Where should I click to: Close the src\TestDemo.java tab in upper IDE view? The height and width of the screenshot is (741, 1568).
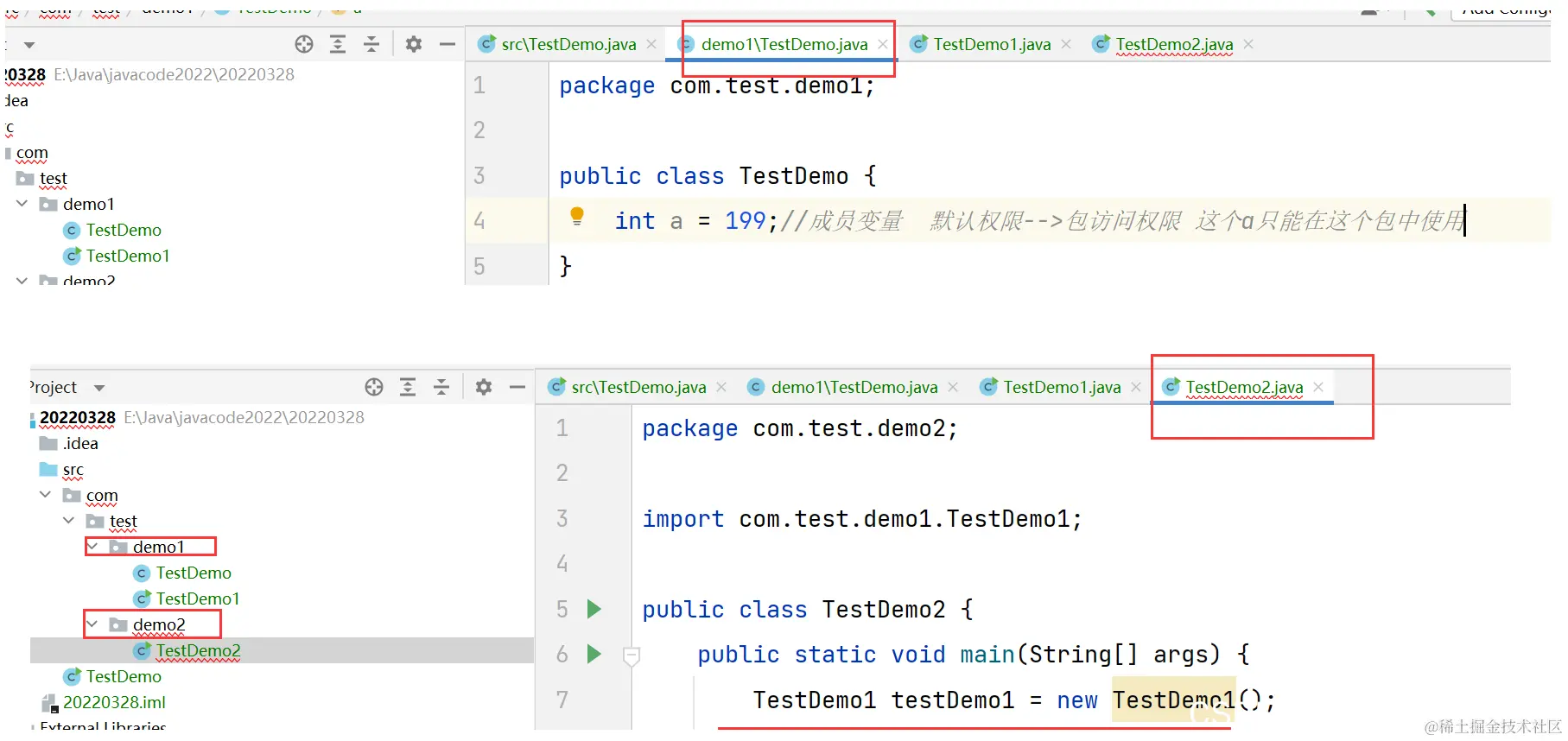(651, 44)
